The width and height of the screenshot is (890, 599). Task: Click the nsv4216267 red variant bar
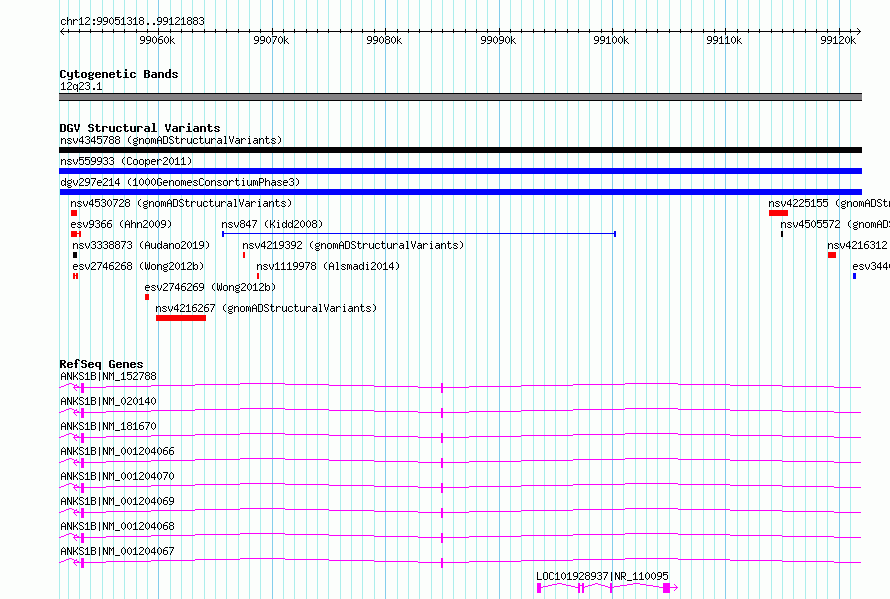click(181, 318)
